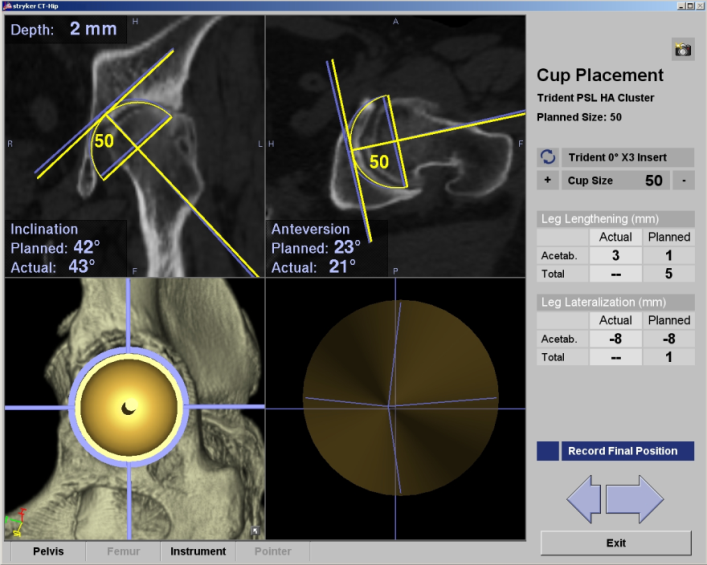Increase cup size with plus button
Viewport: 707px width, 565px height.
pyautogui.click(x=548, y=180)
